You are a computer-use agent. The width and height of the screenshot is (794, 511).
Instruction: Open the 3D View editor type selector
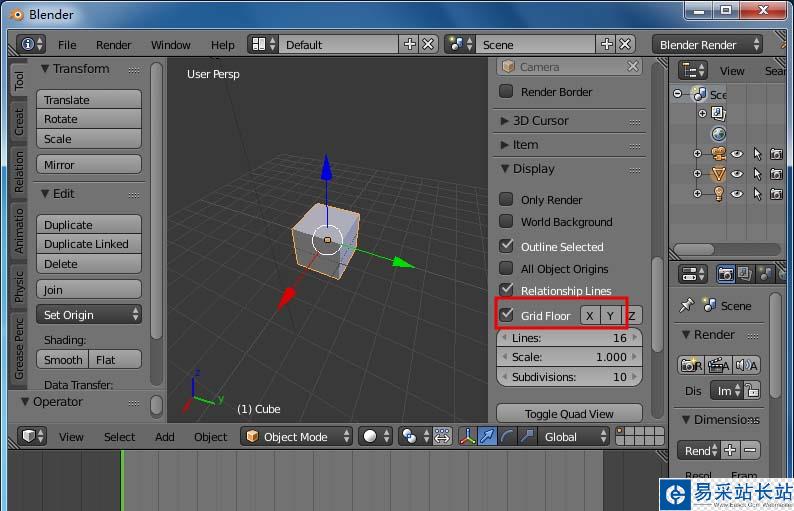click(x=32, y=436)
